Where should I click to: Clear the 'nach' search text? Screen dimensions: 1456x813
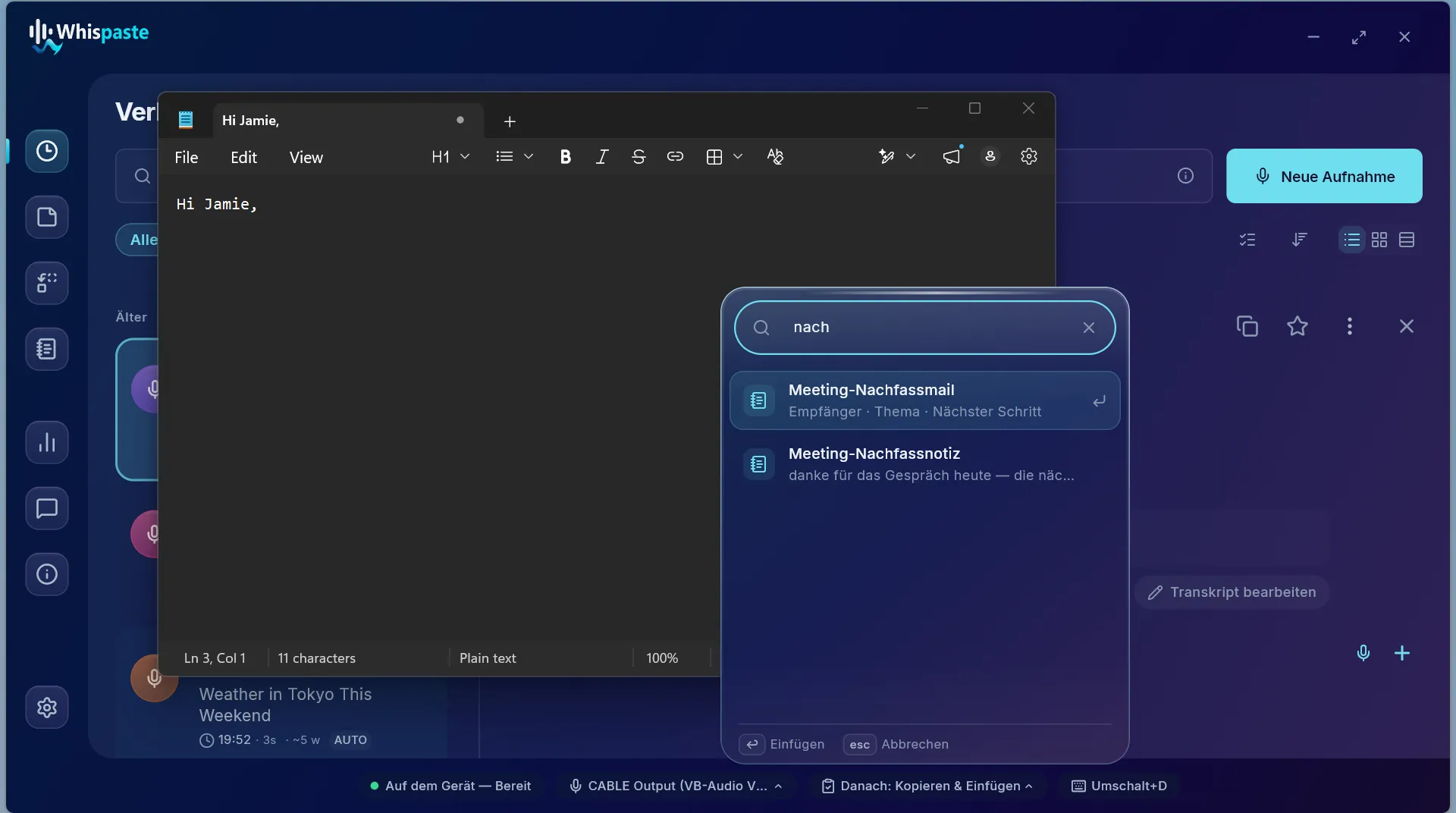click(x=1089, y=328)
